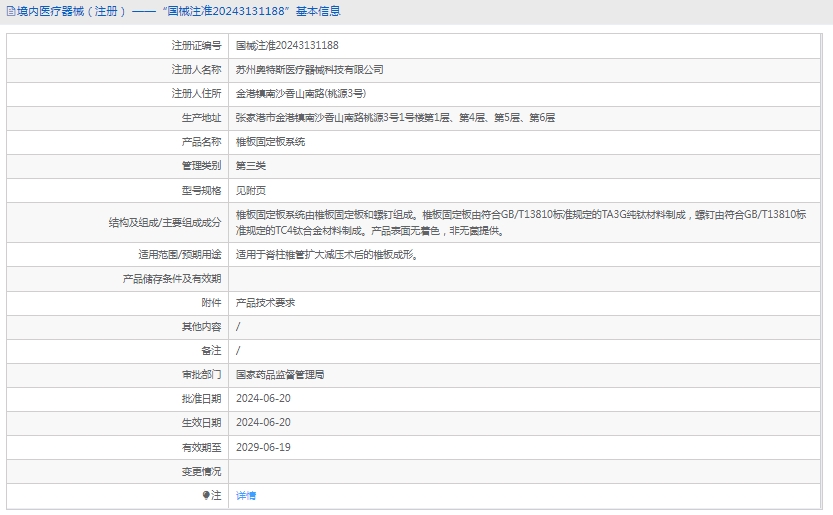833x515 pixels.
Task: Click the registrant address 金港镇南沙香山南路 value
Action: click(300, 94)
